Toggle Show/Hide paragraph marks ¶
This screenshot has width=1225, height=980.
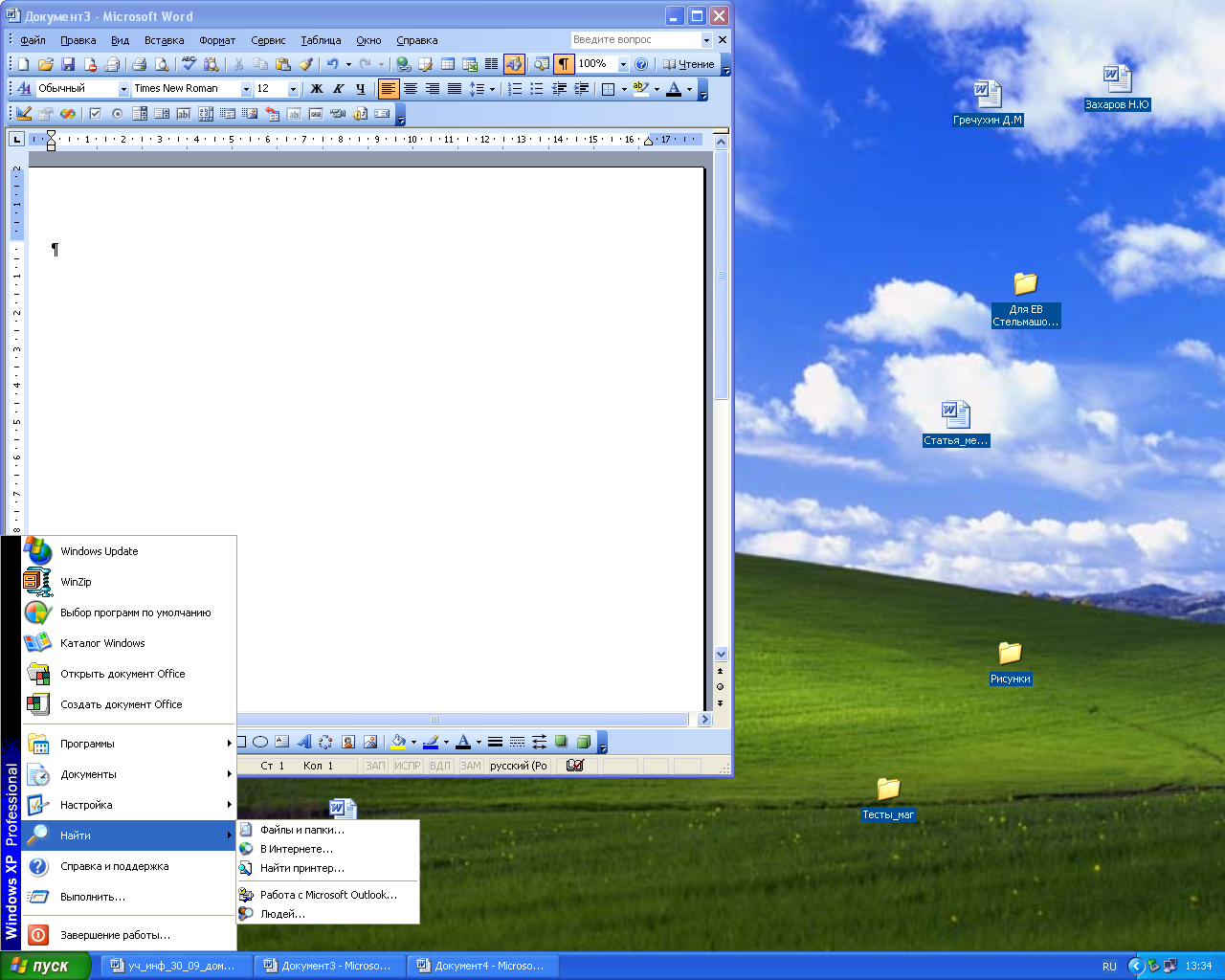(564, 64)
